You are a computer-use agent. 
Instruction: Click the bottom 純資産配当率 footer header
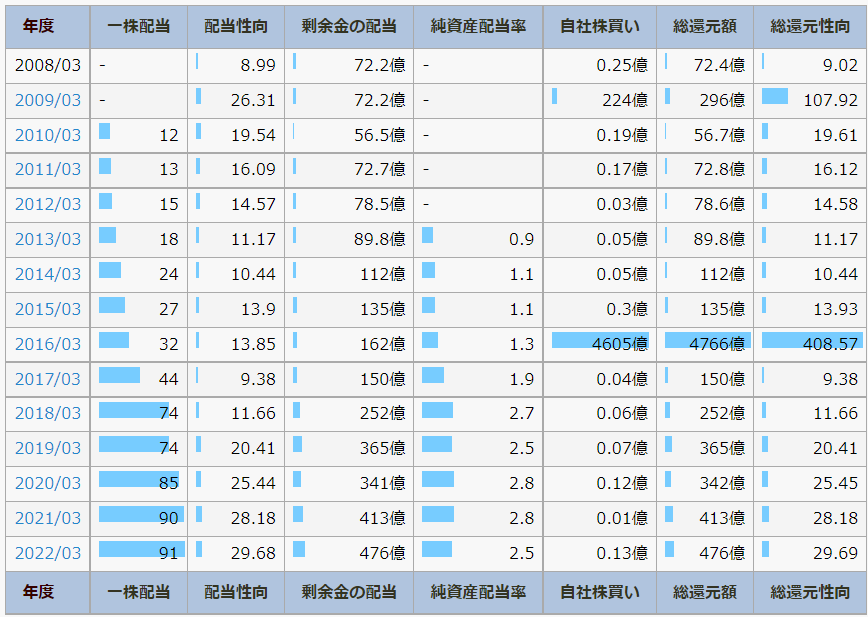(478, 592)
